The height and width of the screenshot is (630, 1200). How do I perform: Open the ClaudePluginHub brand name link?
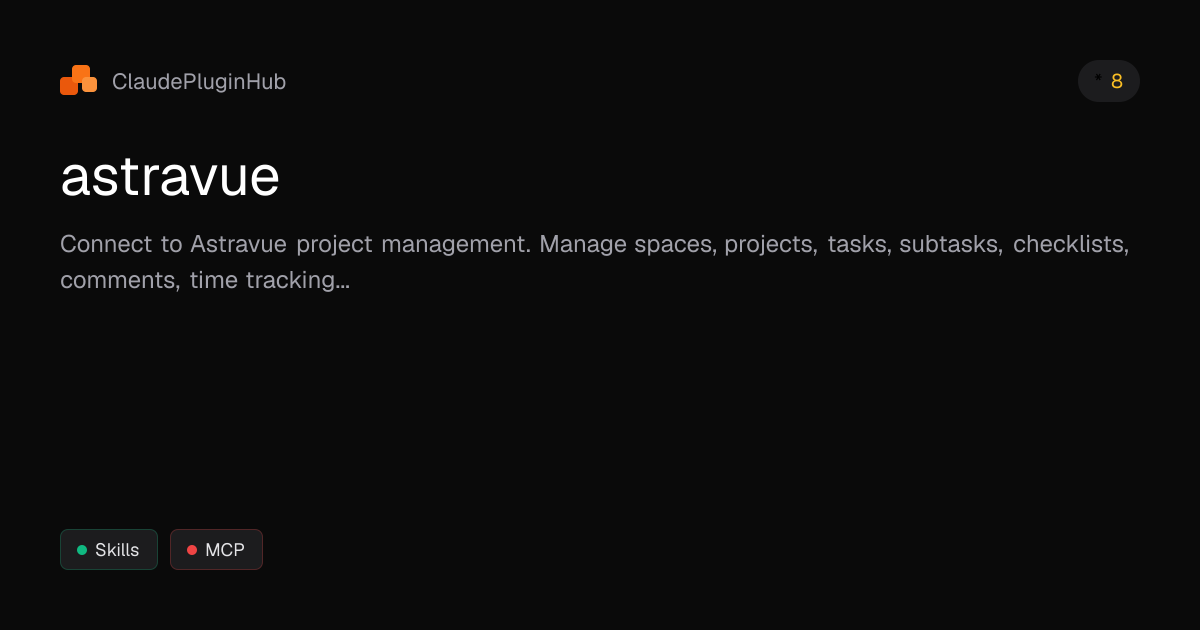199,82
